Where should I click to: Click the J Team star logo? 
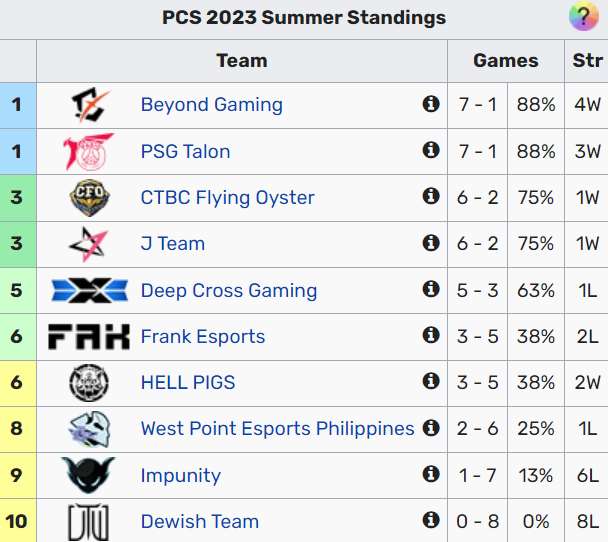click(89, 244)
